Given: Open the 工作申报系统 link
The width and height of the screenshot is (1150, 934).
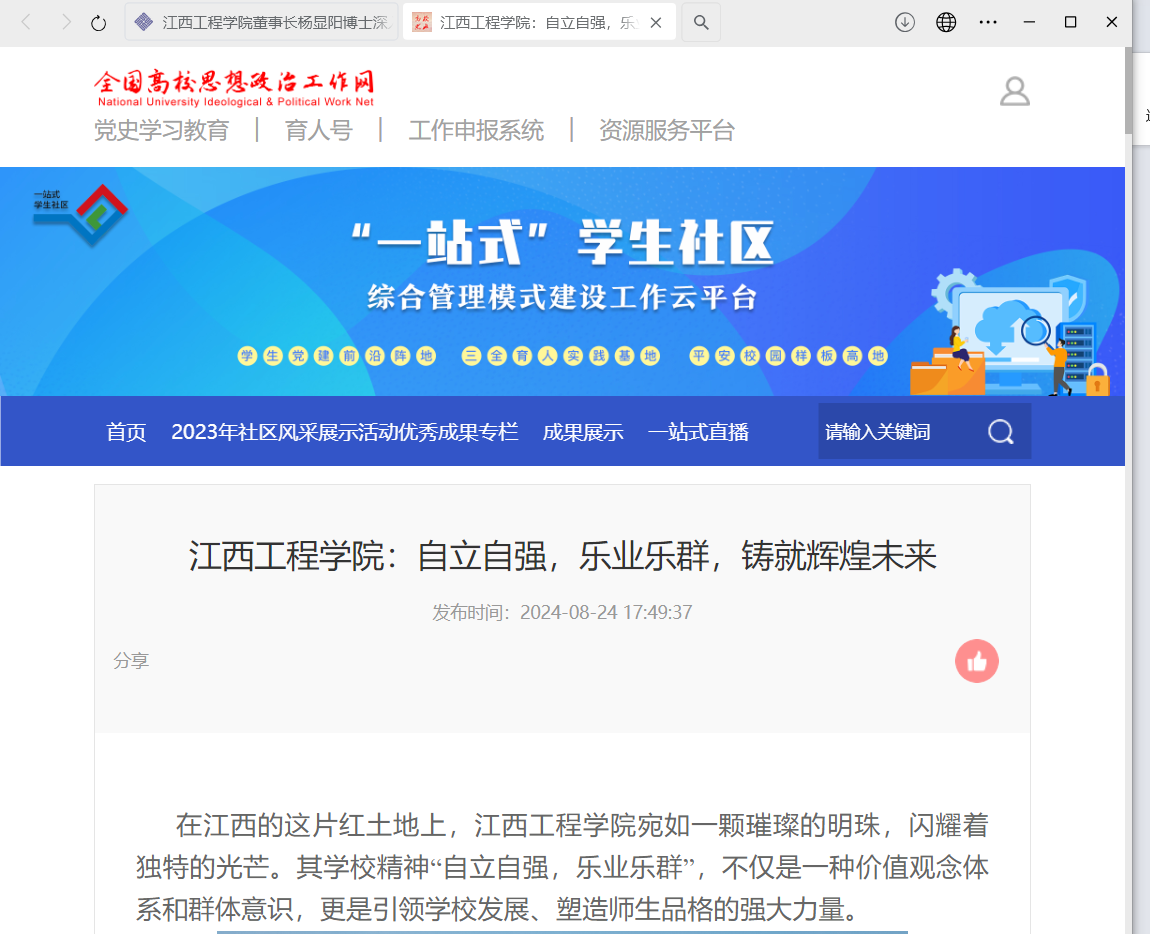Looking at the screenshot, I should (476, 131).
